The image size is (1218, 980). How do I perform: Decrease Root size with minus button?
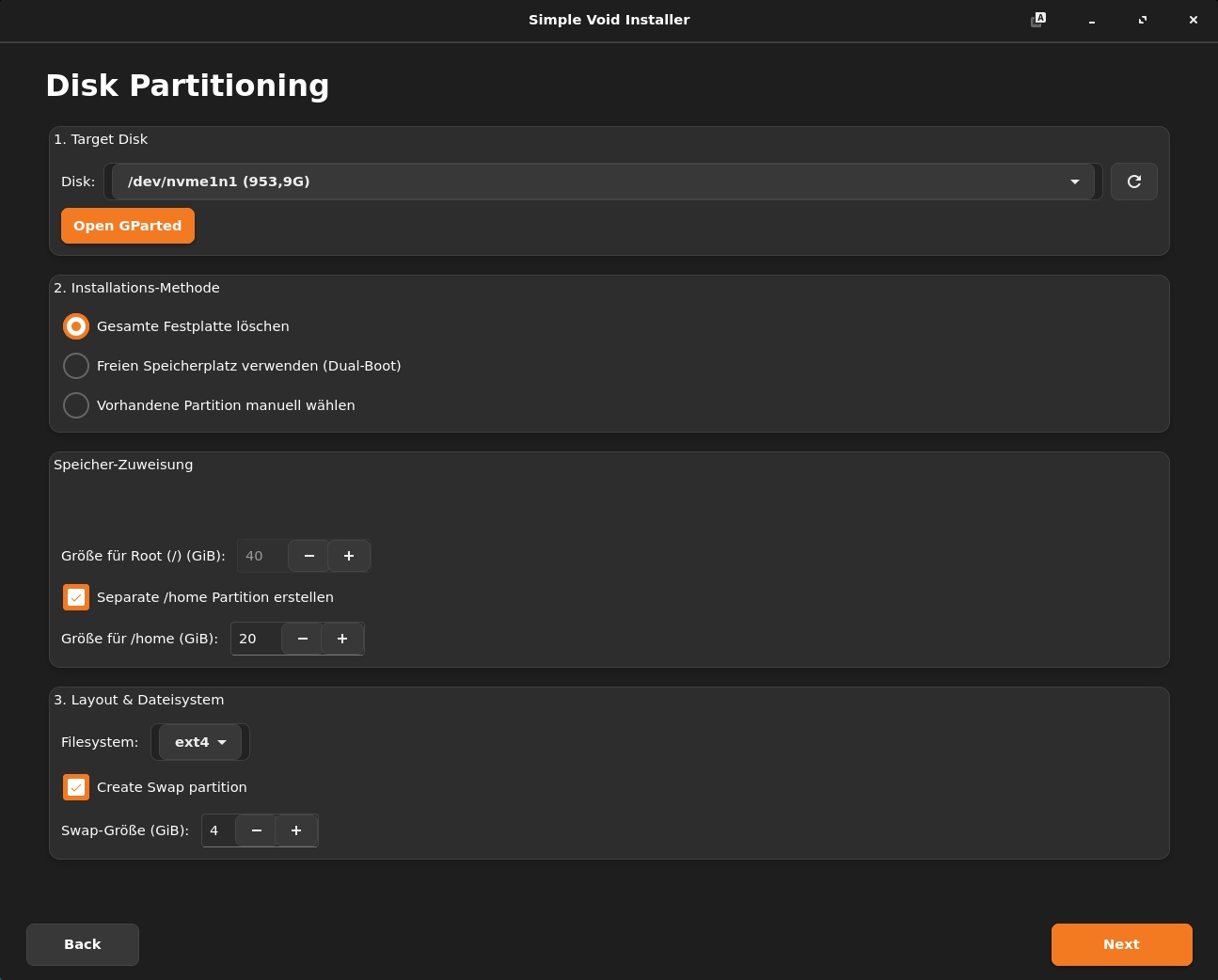pyautogui.click(x=308, y=556)
